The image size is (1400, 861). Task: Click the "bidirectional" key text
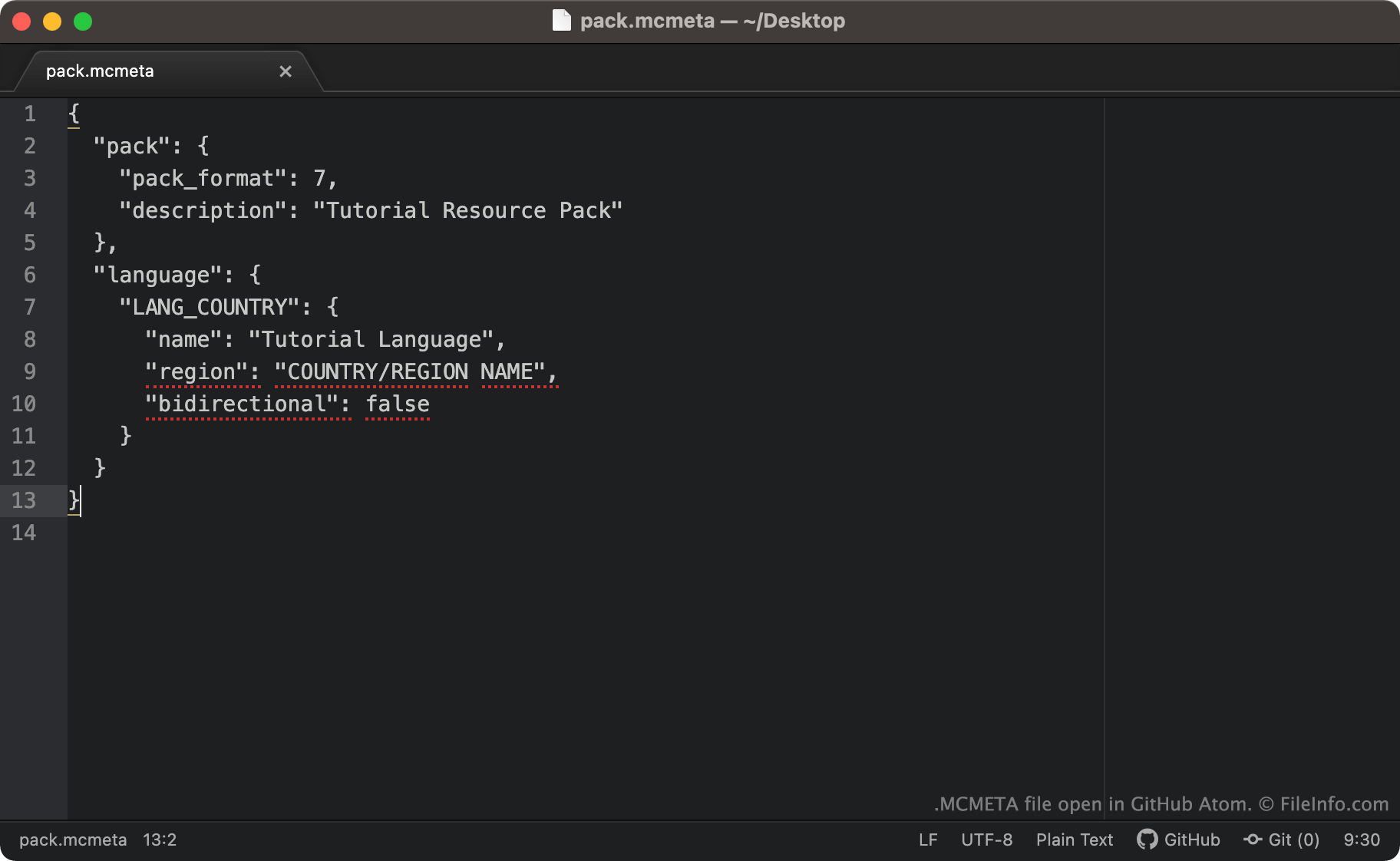(242, 404)
